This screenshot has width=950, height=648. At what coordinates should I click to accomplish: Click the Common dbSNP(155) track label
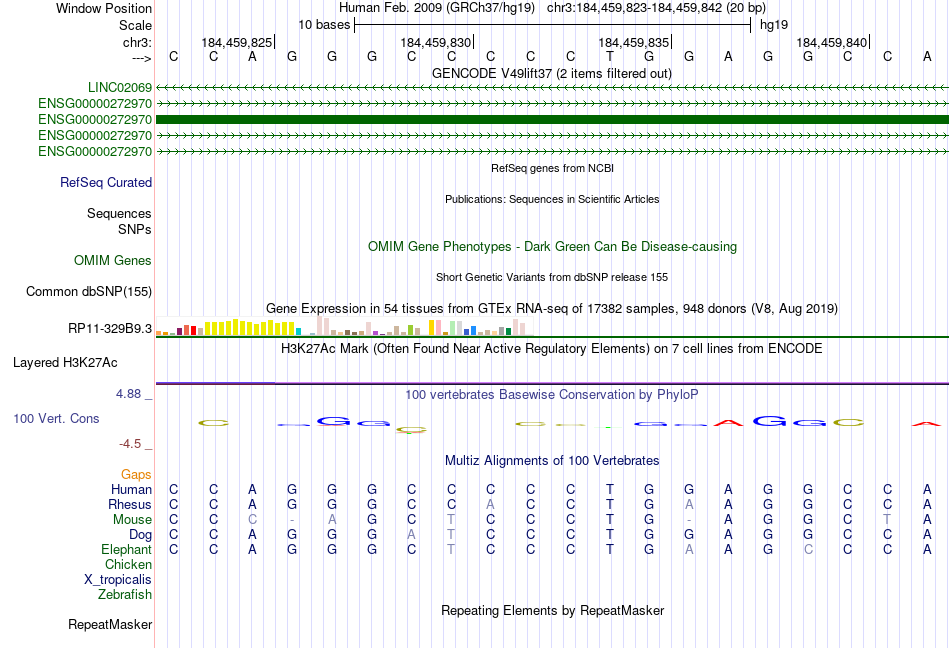point(89,291)
